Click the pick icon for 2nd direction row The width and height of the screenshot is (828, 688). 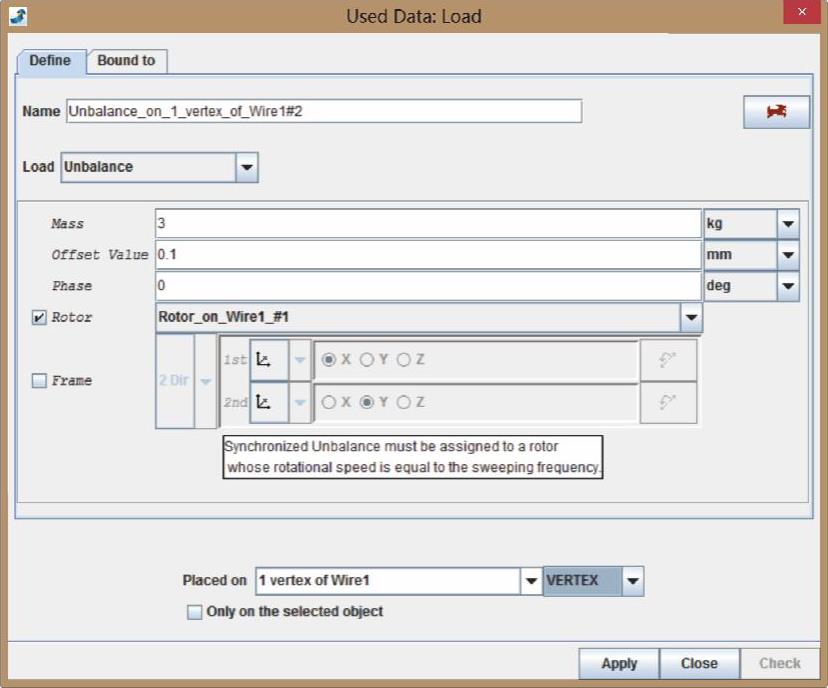point(668,402)
